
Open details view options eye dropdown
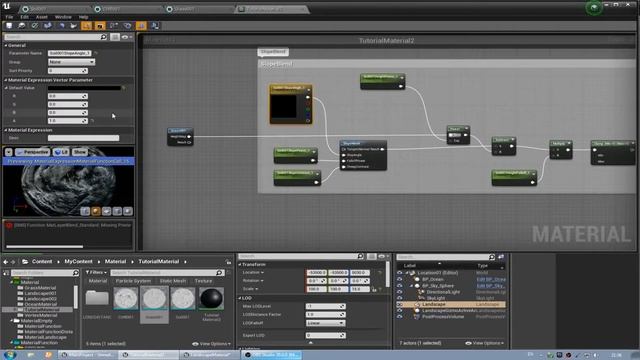point(127,37)
